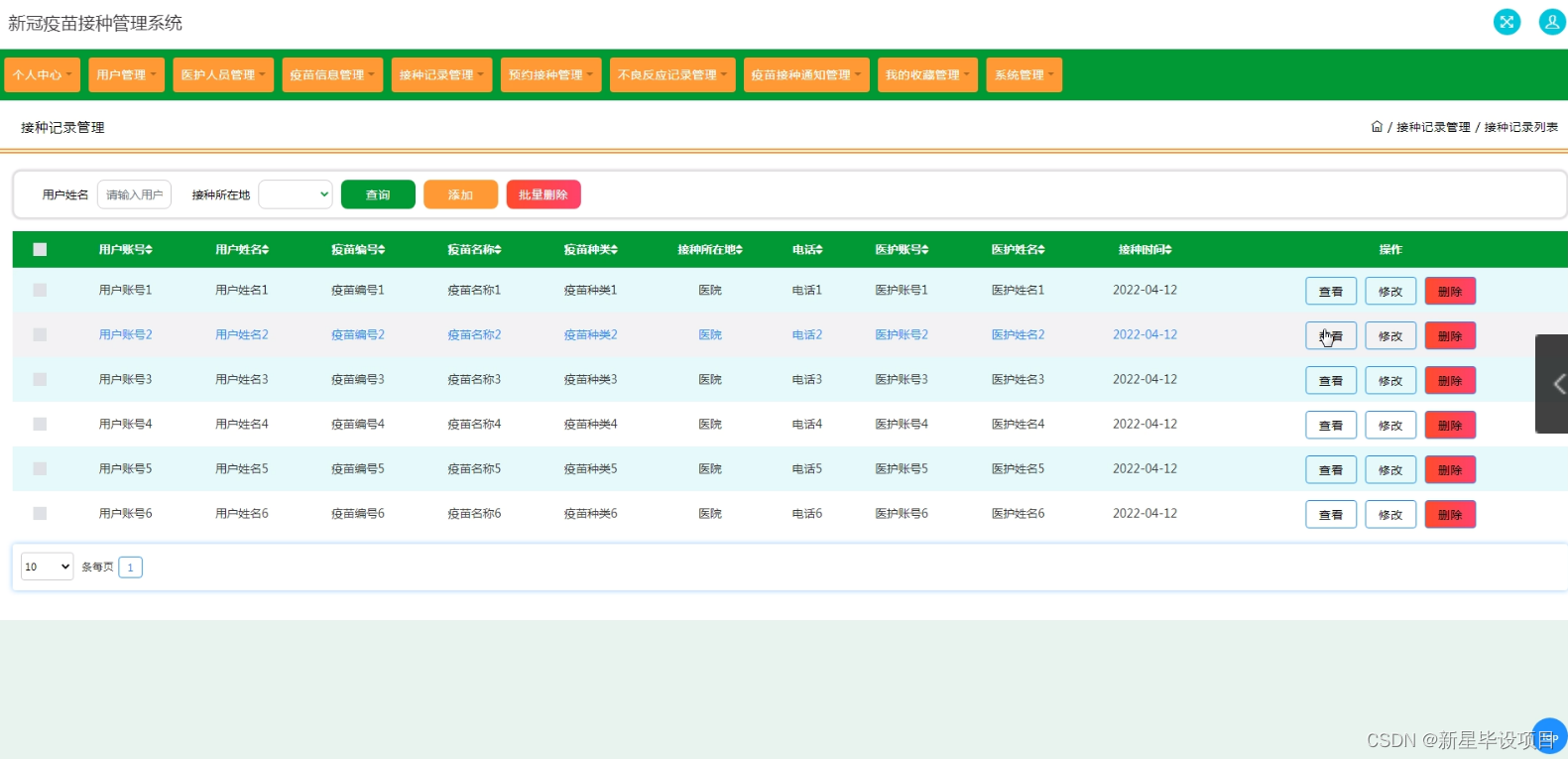Viewport: 1568px width, 759px height.
Task: Sort by 电话 column header
Action: [807, 250]
